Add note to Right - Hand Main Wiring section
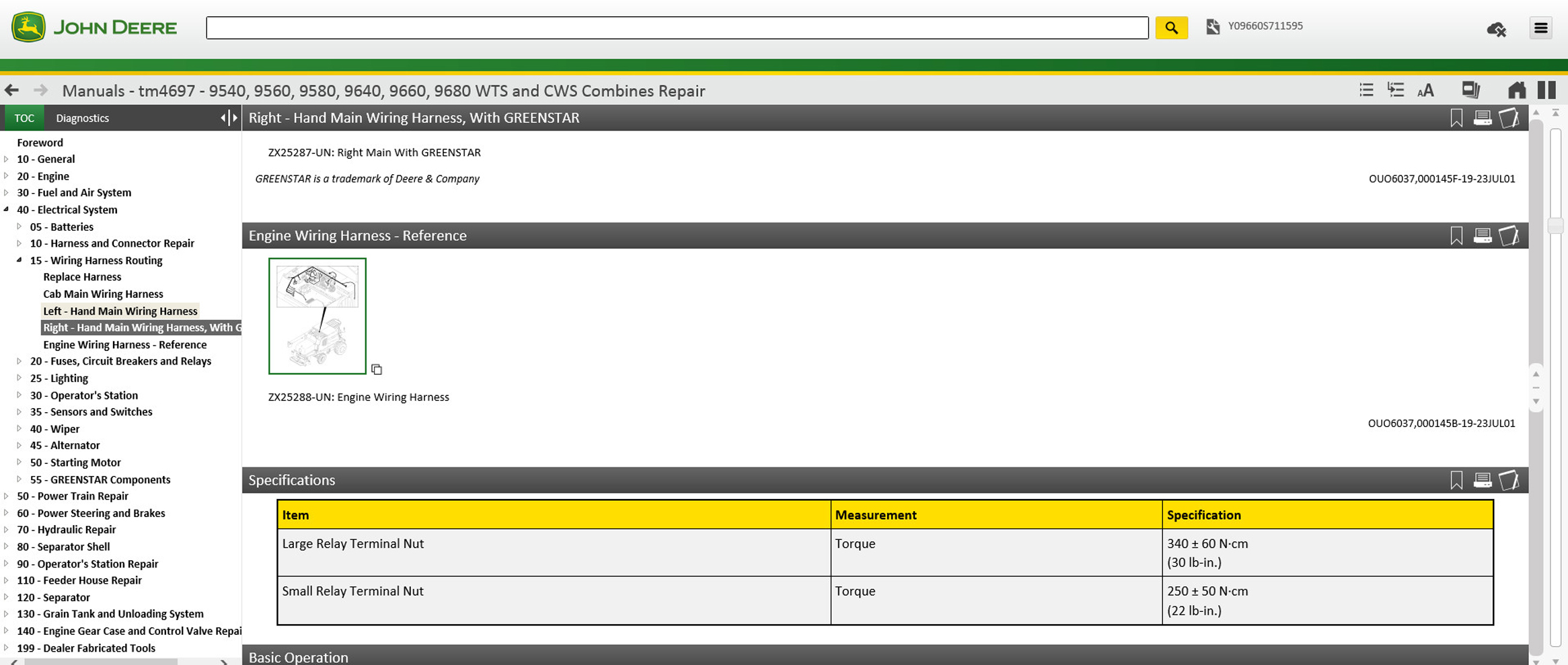This screenshot has height=665, width=1568. [x=1509, y=118]
